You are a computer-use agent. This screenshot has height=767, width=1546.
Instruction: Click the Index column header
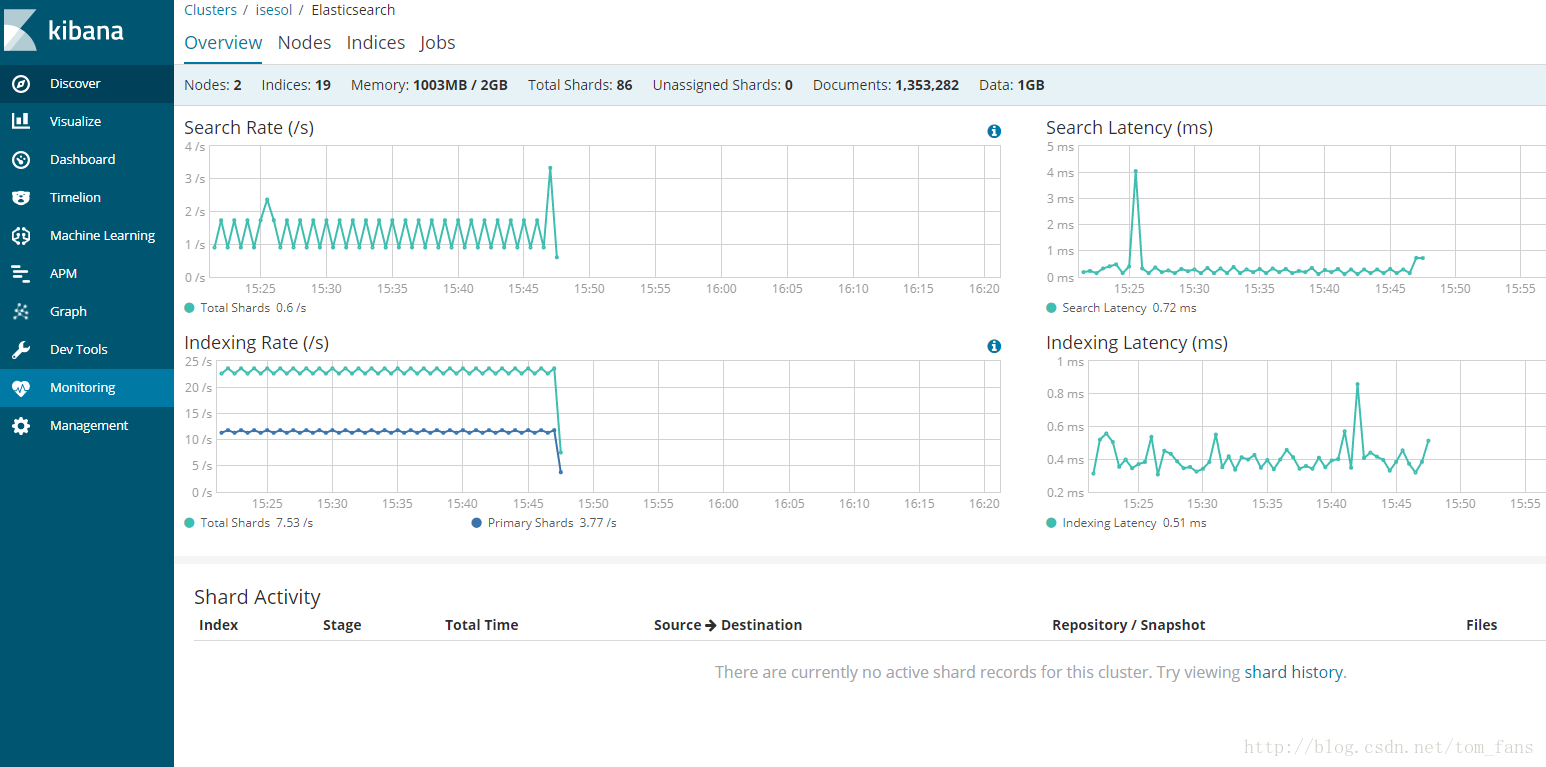tap(218, 625)
